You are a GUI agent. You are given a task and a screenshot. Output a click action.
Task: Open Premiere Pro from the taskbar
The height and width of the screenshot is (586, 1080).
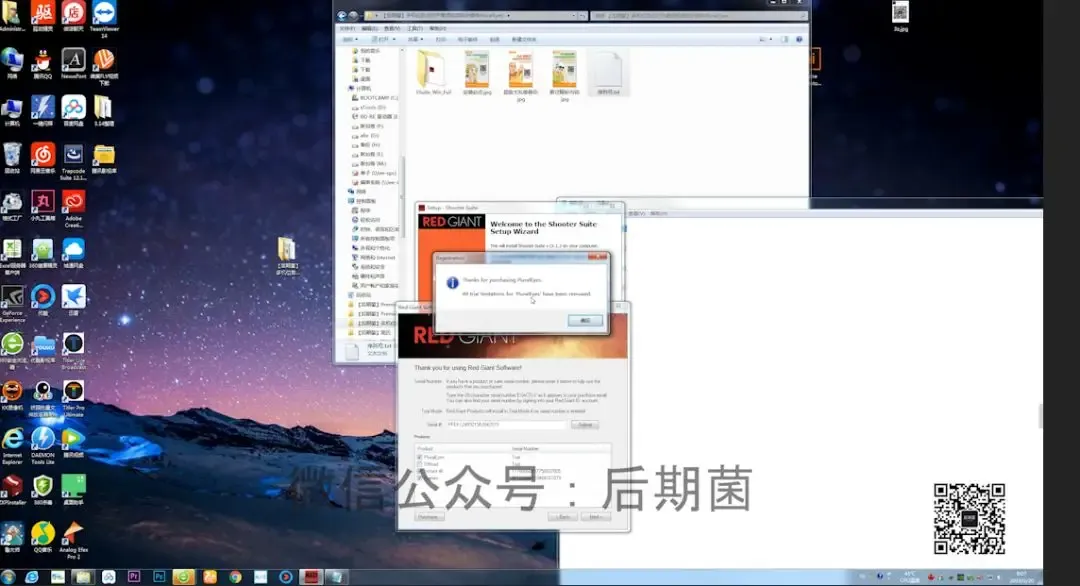tap(134, 577)
